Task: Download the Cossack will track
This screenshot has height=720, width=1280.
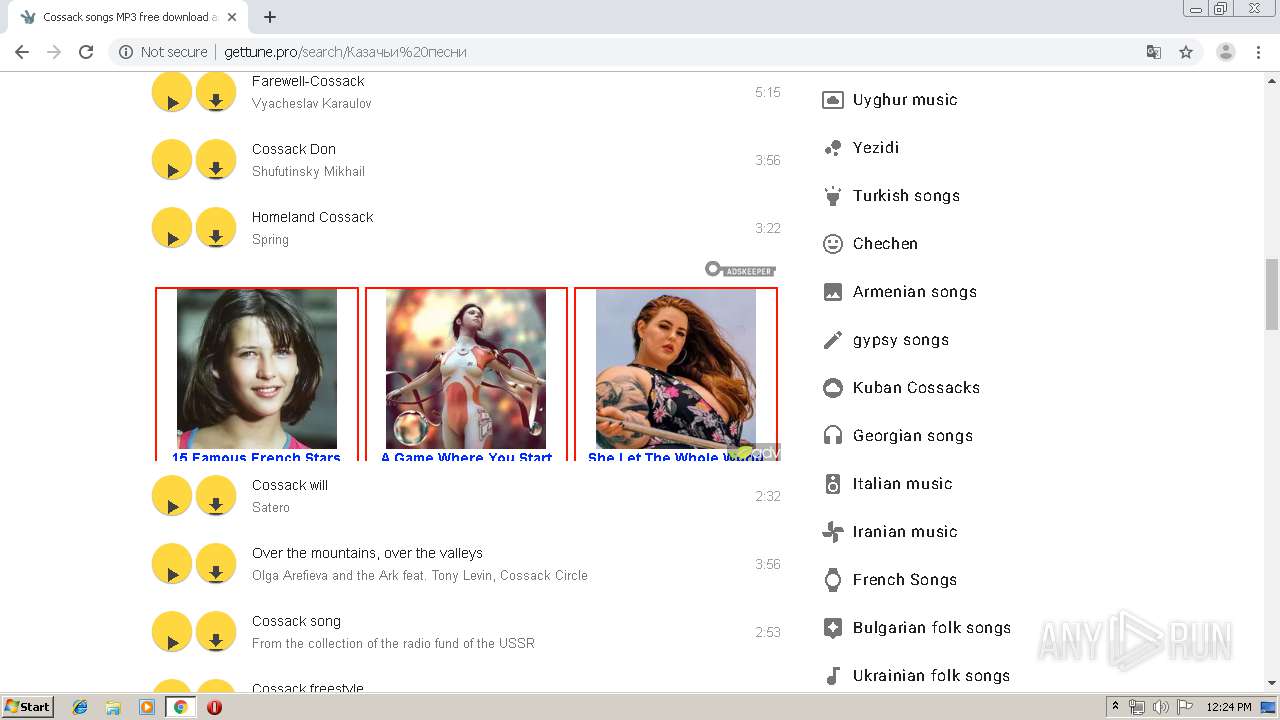Action: coord(216,496)
